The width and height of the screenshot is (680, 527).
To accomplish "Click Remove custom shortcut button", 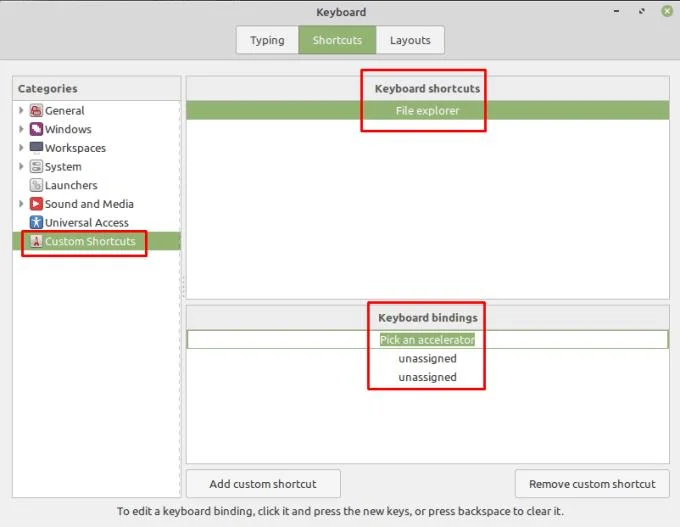I will point(592,484).
